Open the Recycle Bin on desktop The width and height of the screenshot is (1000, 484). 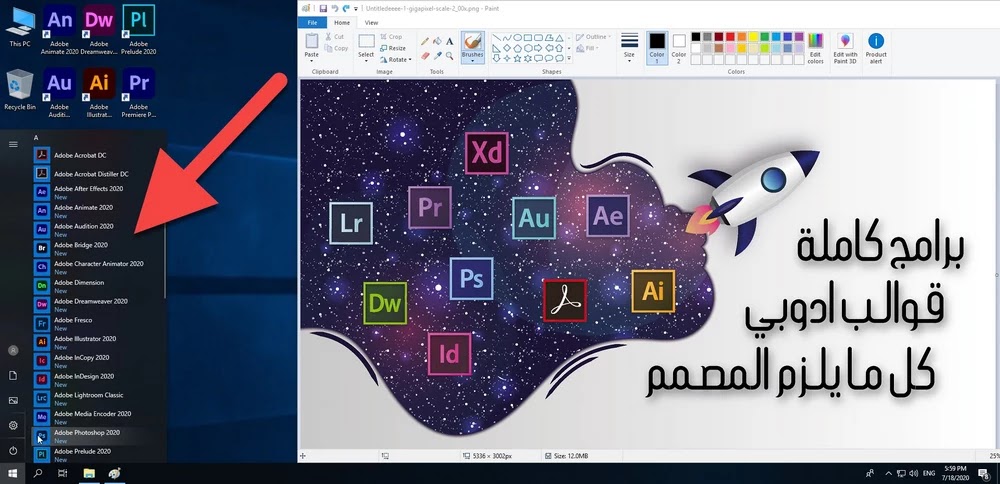(x=20, y=90)
